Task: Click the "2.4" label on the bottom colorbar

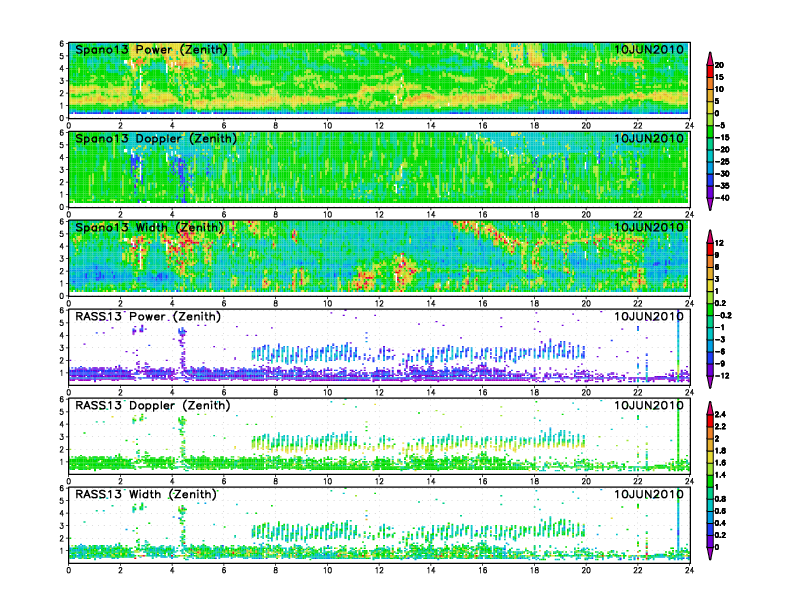Action: (x=721, y=415)
